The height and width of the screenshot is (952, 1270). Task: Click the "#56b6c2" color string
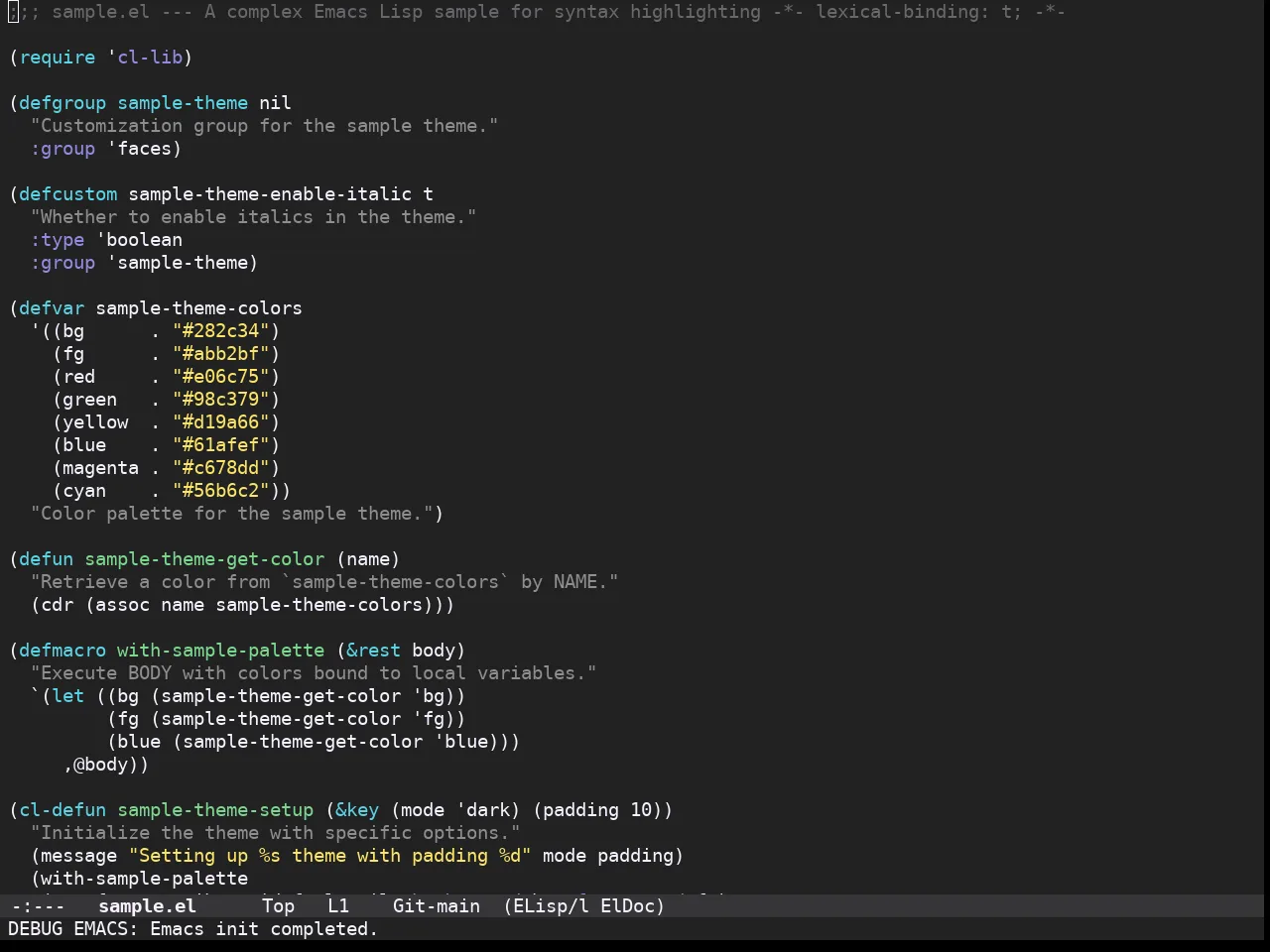(221, 491)
